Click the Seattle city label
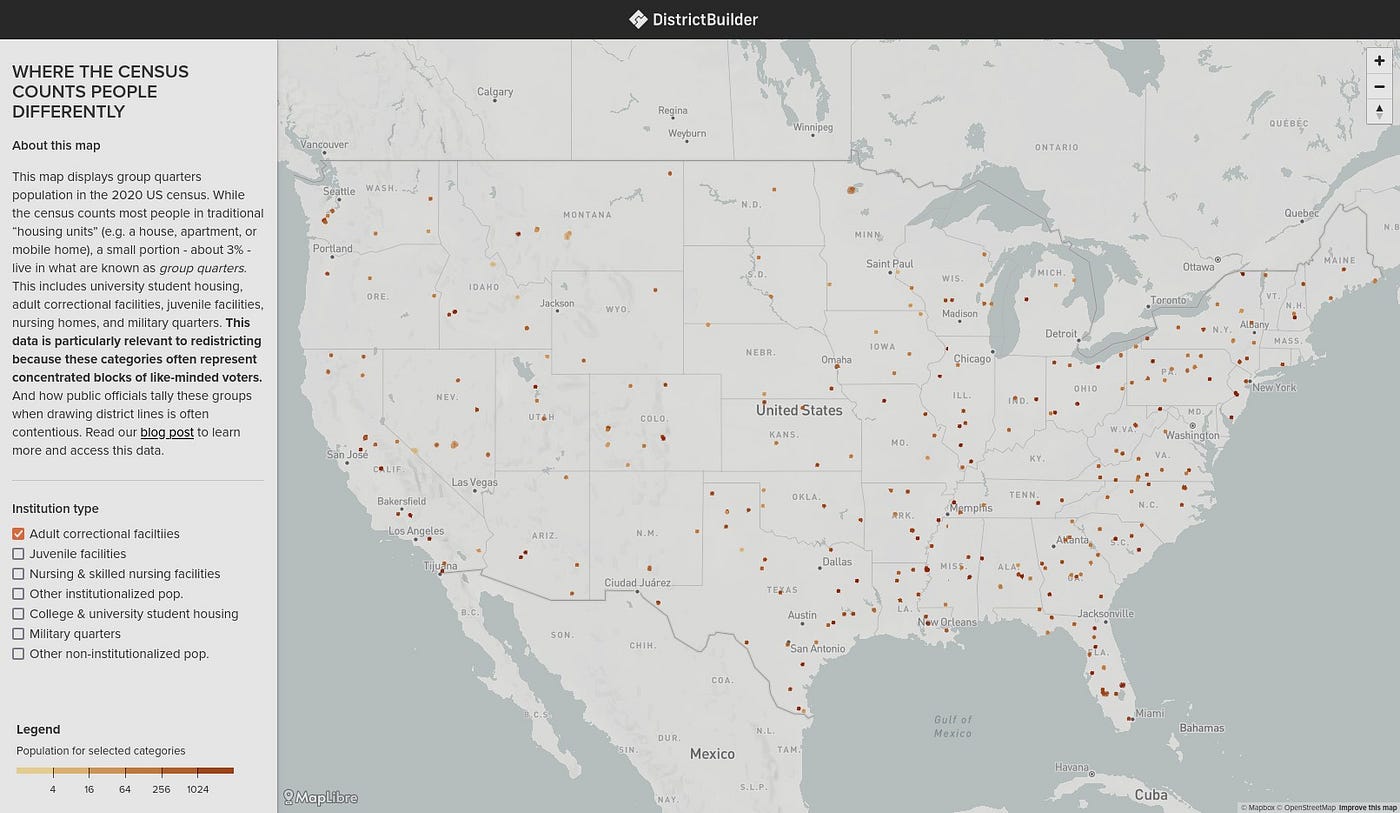This screenshot has width=1400, height=813. (x=339, y=192)
